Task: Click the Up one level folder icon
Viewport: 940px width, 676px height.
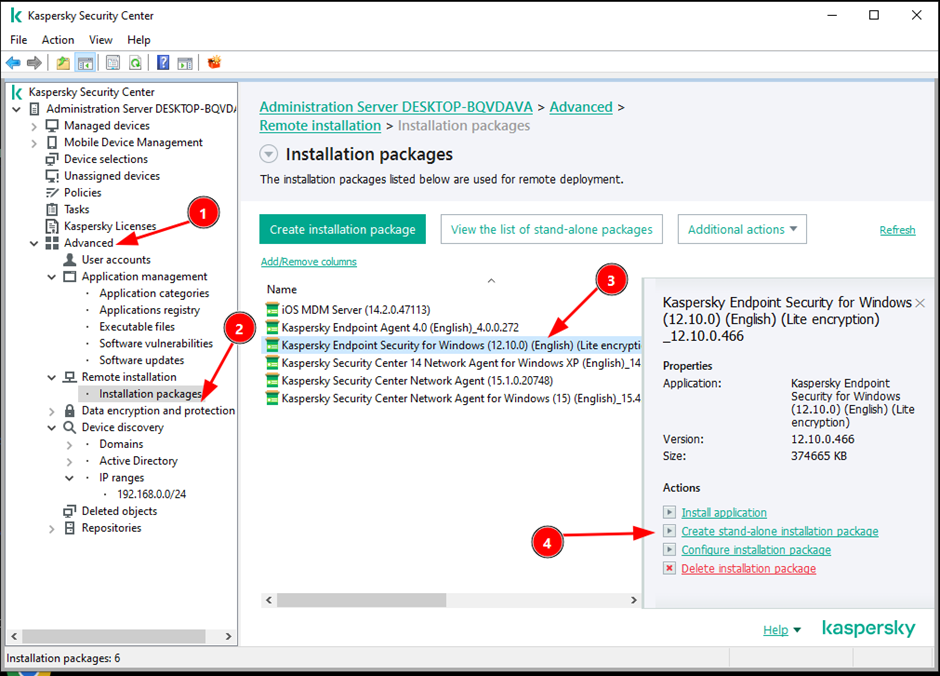Action: click(63, 62)
